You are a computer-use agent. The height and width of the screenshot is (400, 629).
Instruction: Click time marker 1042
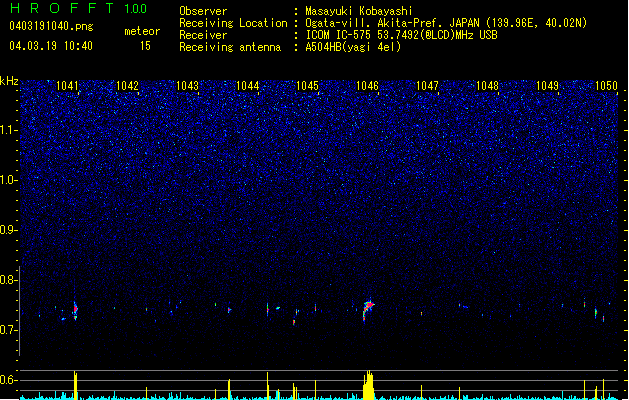click(127, 85)
